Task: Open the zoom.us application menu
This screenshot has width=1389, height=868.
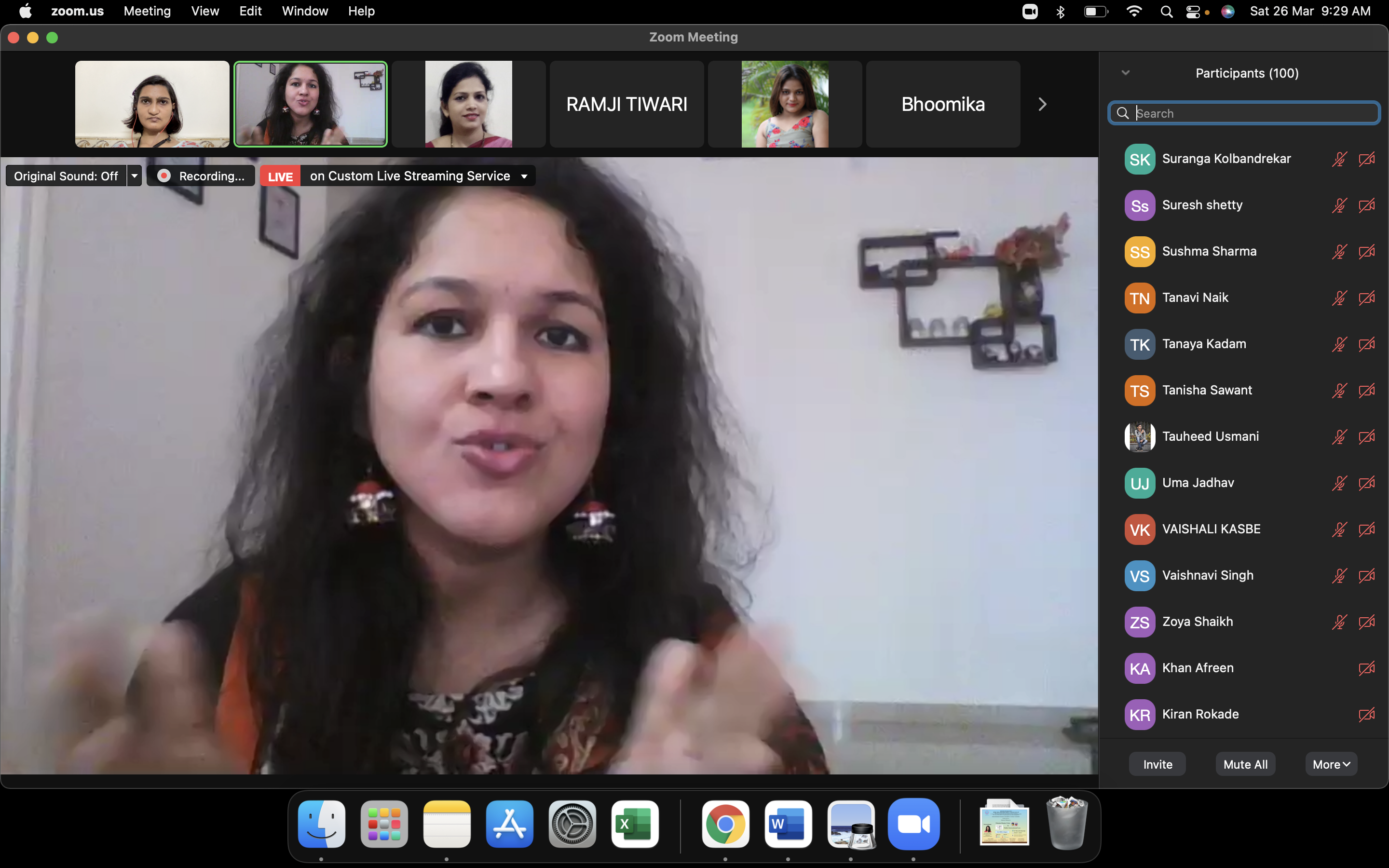Action: click(78, 11)
